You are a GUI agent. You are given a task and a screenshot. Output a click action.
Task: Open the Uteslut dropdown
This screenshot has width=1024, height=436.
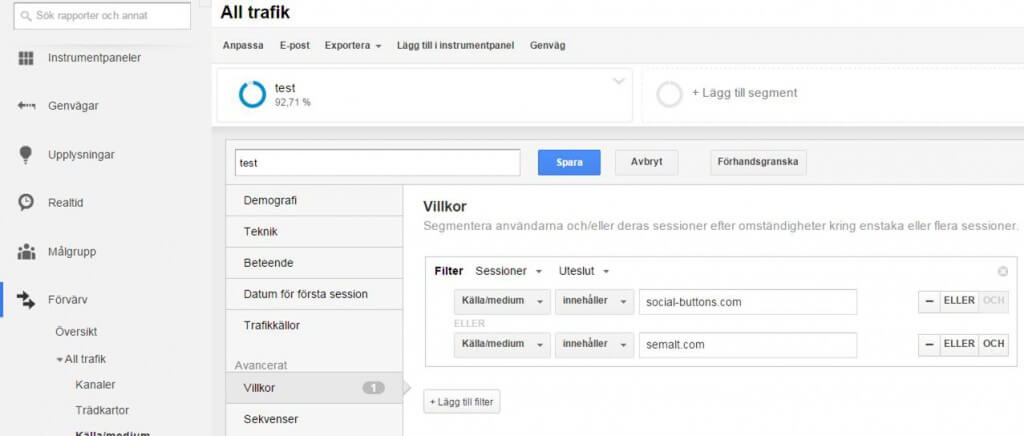click(x=584, y=271)
